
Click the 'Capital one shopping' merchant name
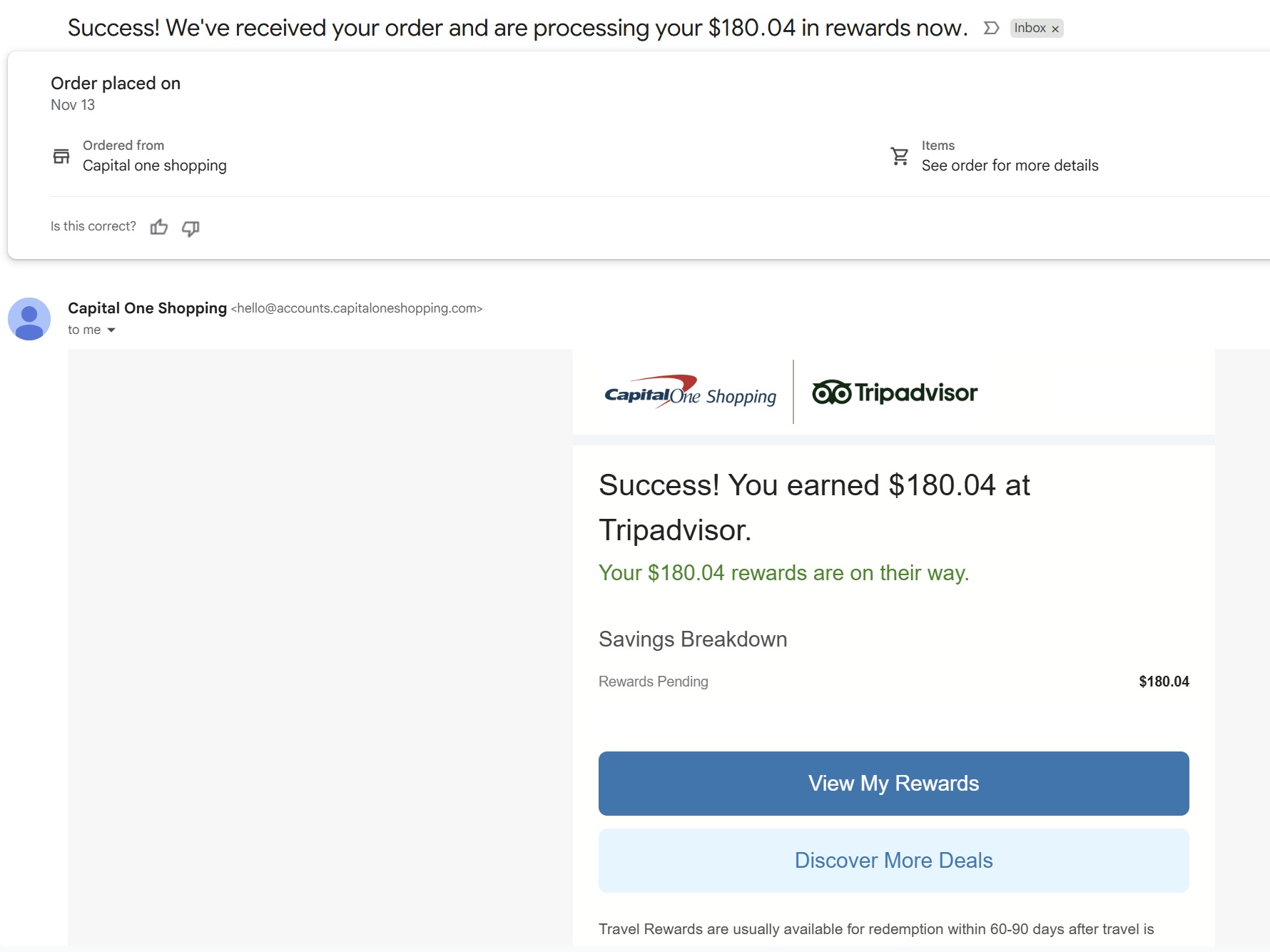[154, 166]
